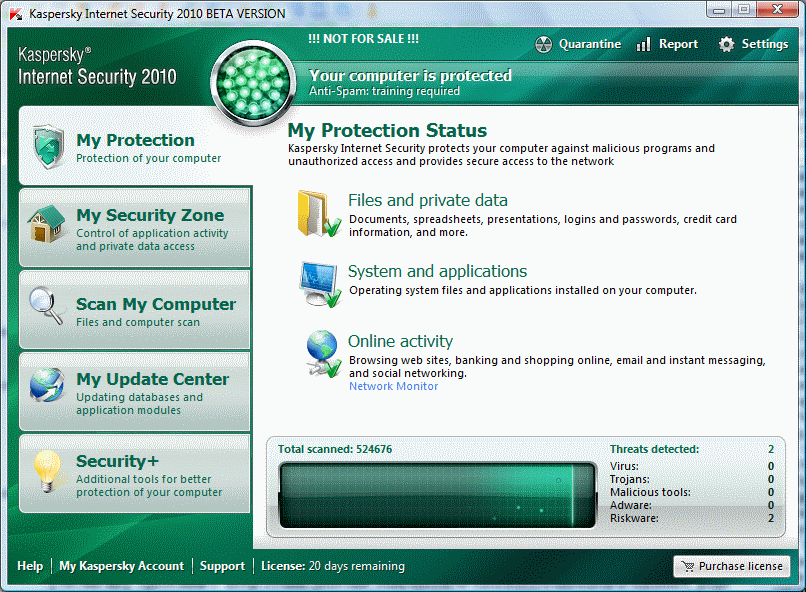Click Your computer is protected status
806x592 pixels.
[410, 75]
